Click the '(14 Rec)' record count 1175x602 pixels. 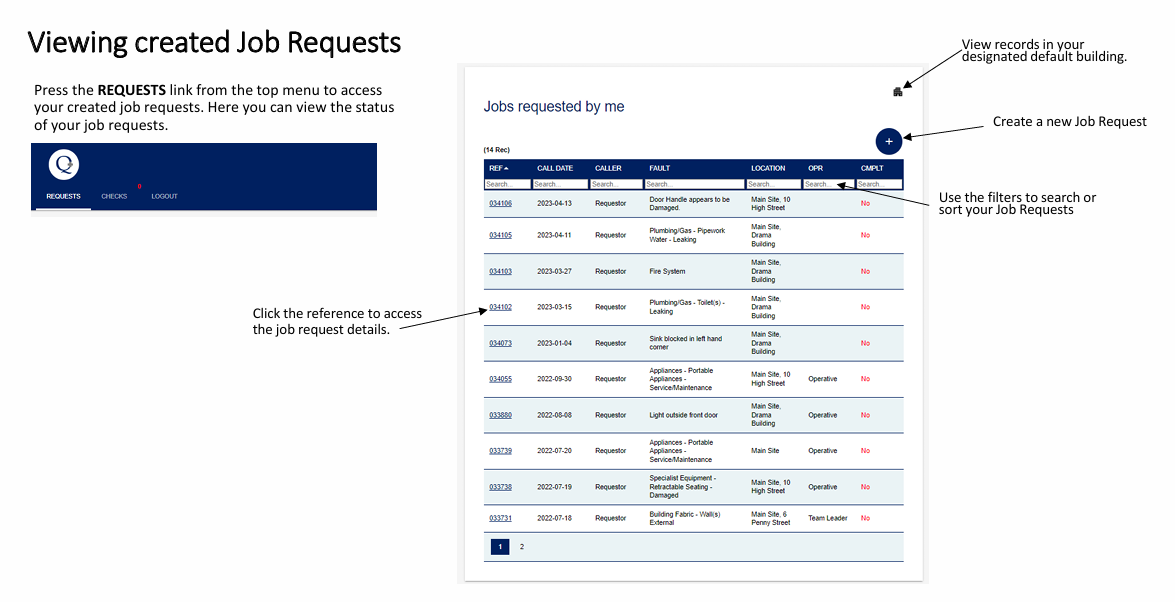[x=497, y=150]
